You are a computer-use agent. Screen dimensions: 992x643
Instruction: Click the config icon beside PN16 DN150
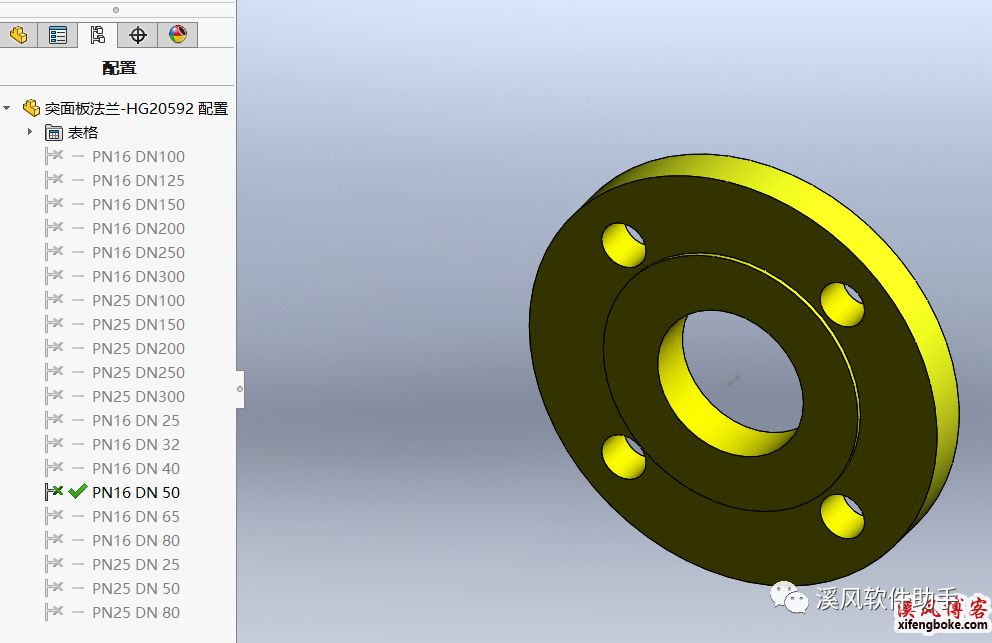pyautogui.click(x=54, y=204)
